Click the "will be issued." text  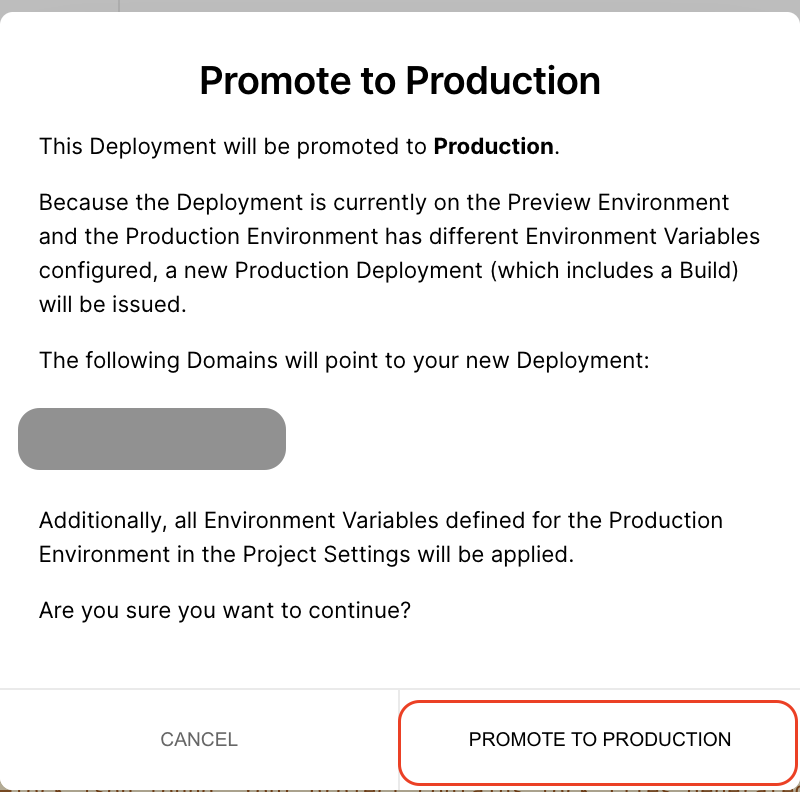pos(113,305)
